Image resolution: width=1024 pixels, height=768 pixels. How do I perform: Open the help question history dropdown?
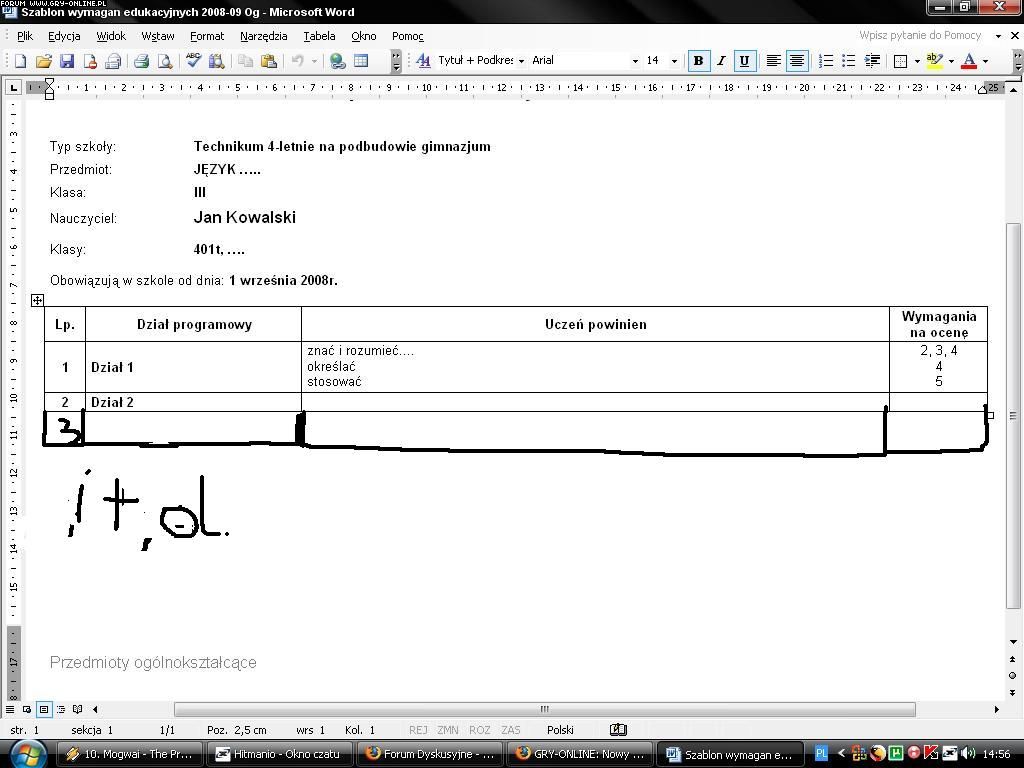tap(998, 36)
